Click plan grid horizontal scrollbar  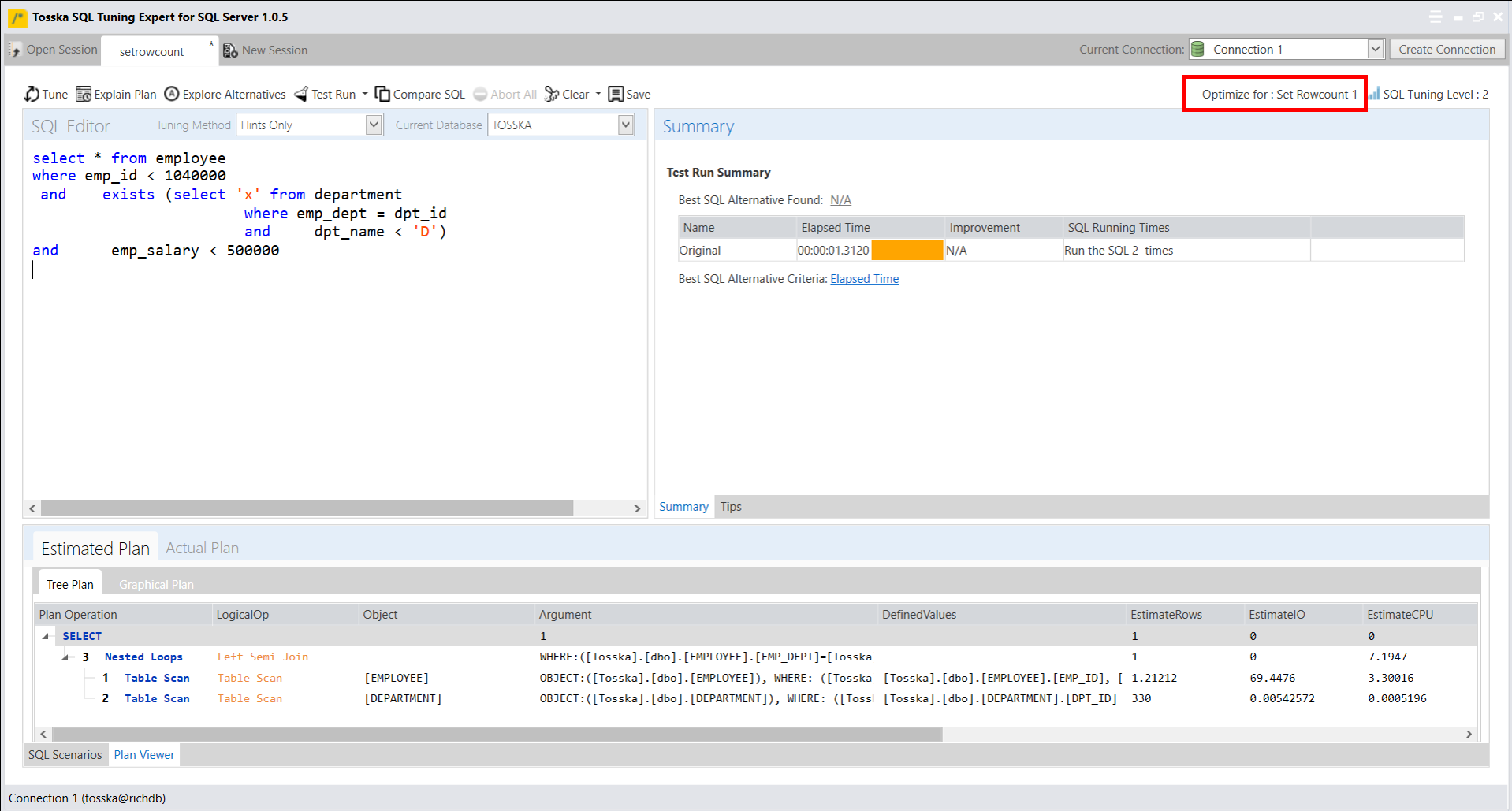point(497,734)
